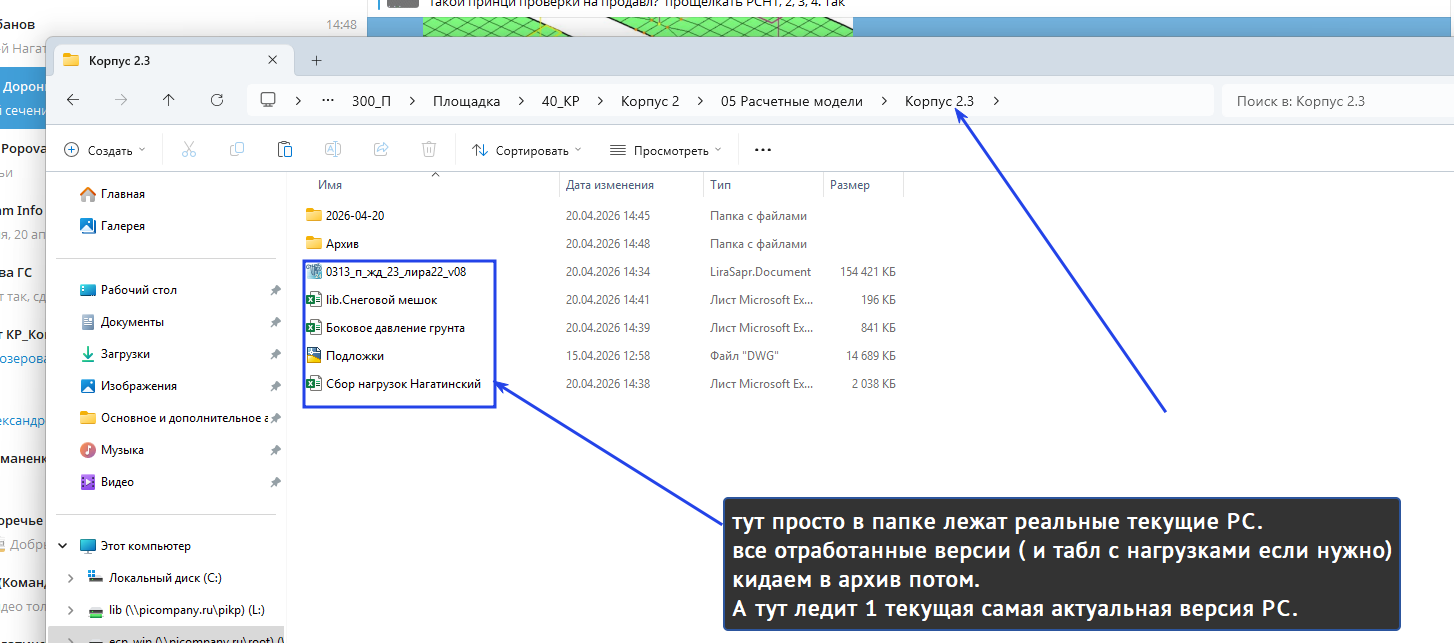Open Изображения quick access item
The width and height of the screenshot is (1454, 643).
[x=138, y=386]
